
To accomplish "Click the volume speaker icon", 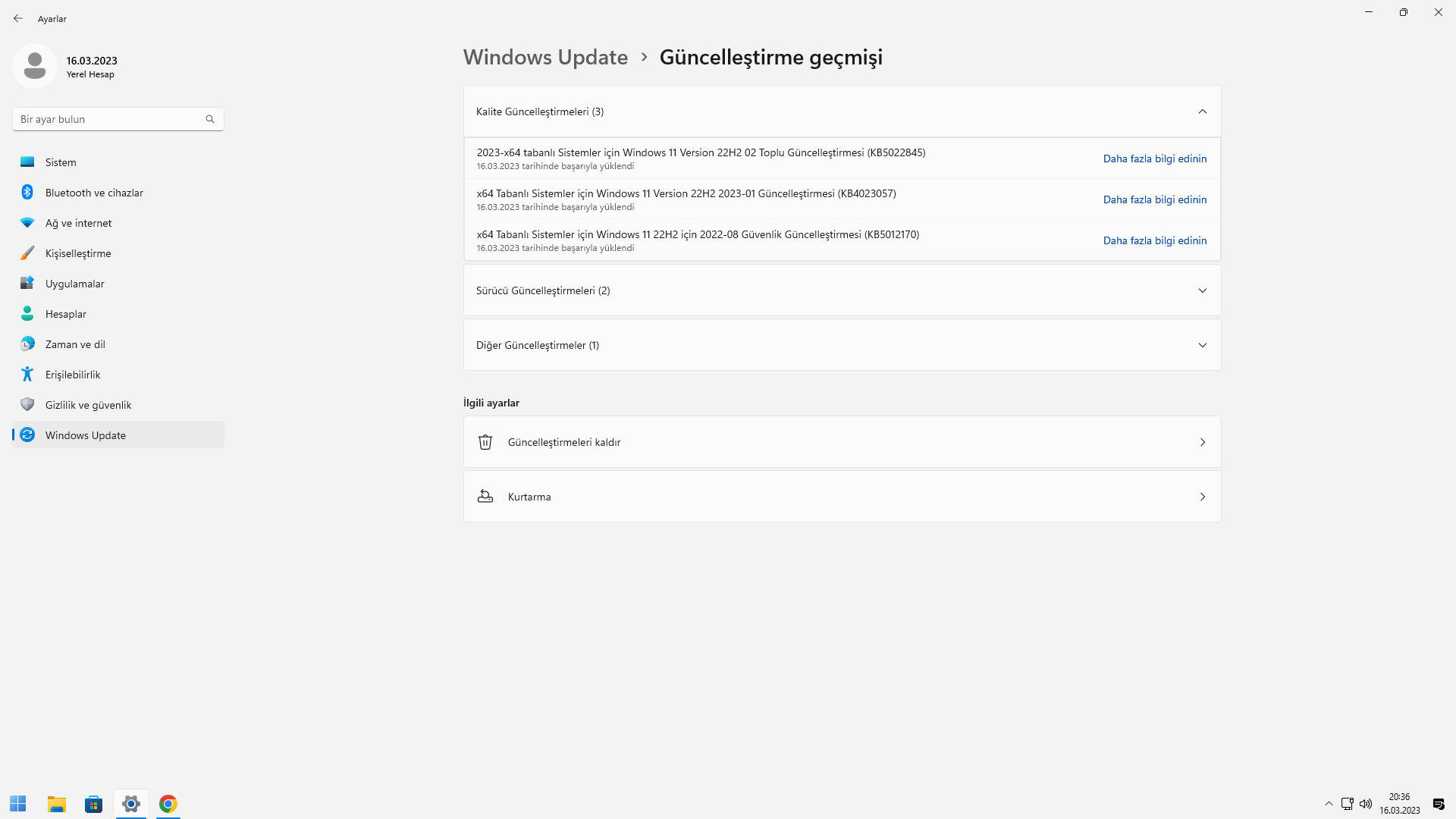I will (x=1366, y=804).
